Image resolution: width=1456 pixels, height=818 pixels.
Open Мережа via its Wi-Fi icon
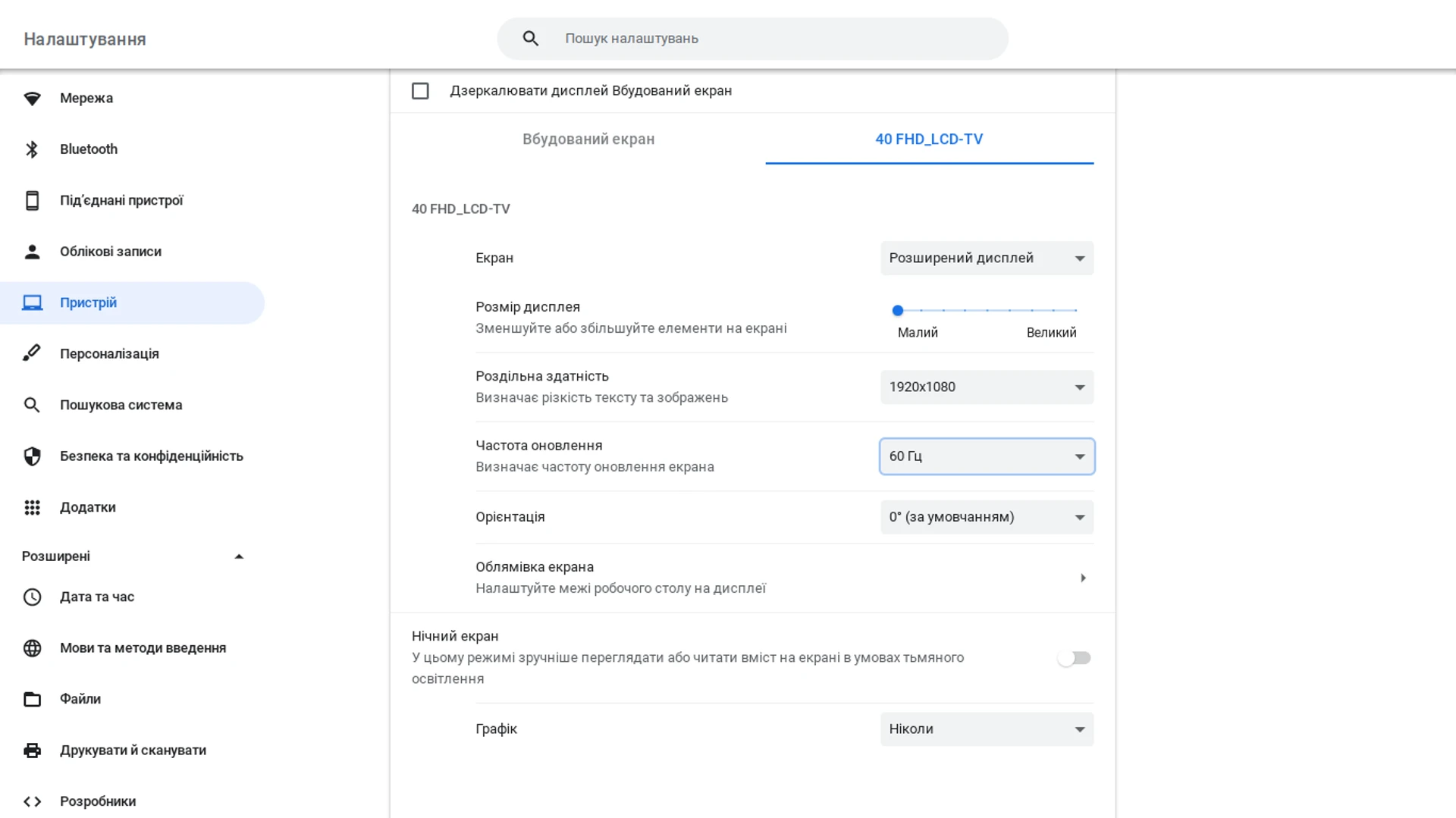(x=32, y=98)
